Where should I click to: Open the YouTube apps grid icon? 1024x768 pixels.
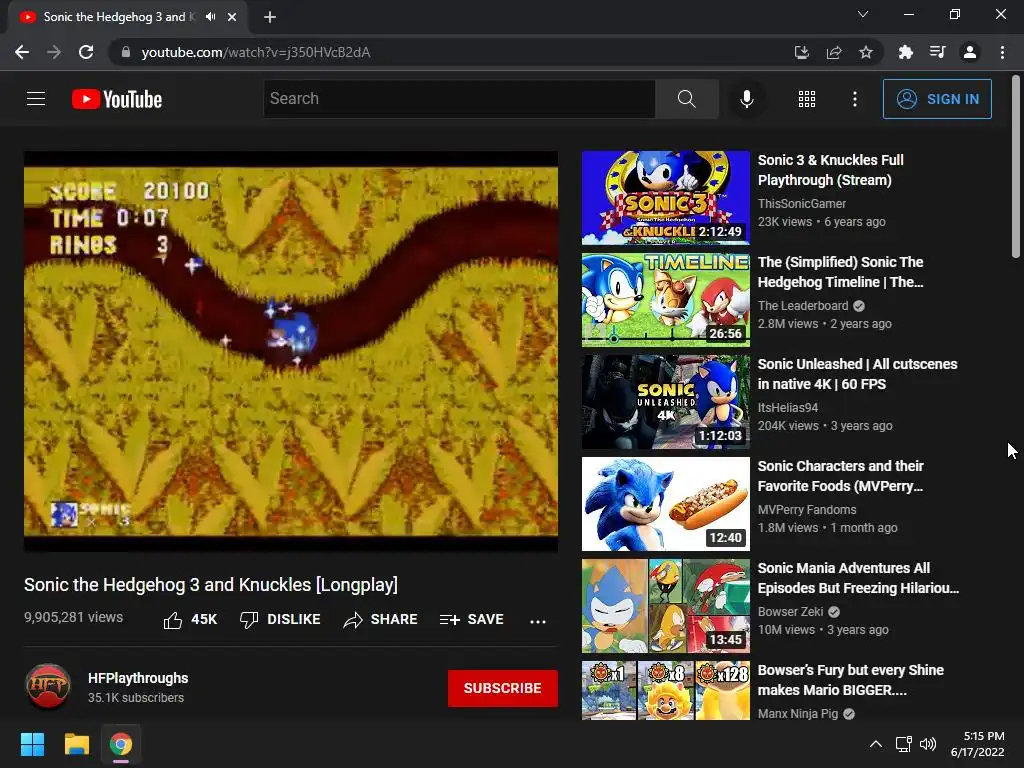[807, 99]
